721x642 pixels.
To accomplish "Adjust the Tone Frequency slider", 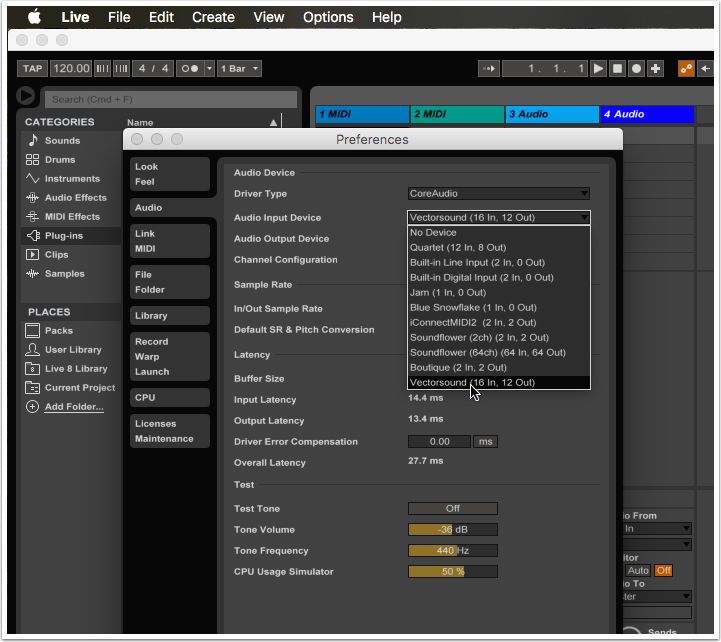I will tap(452, 550).
